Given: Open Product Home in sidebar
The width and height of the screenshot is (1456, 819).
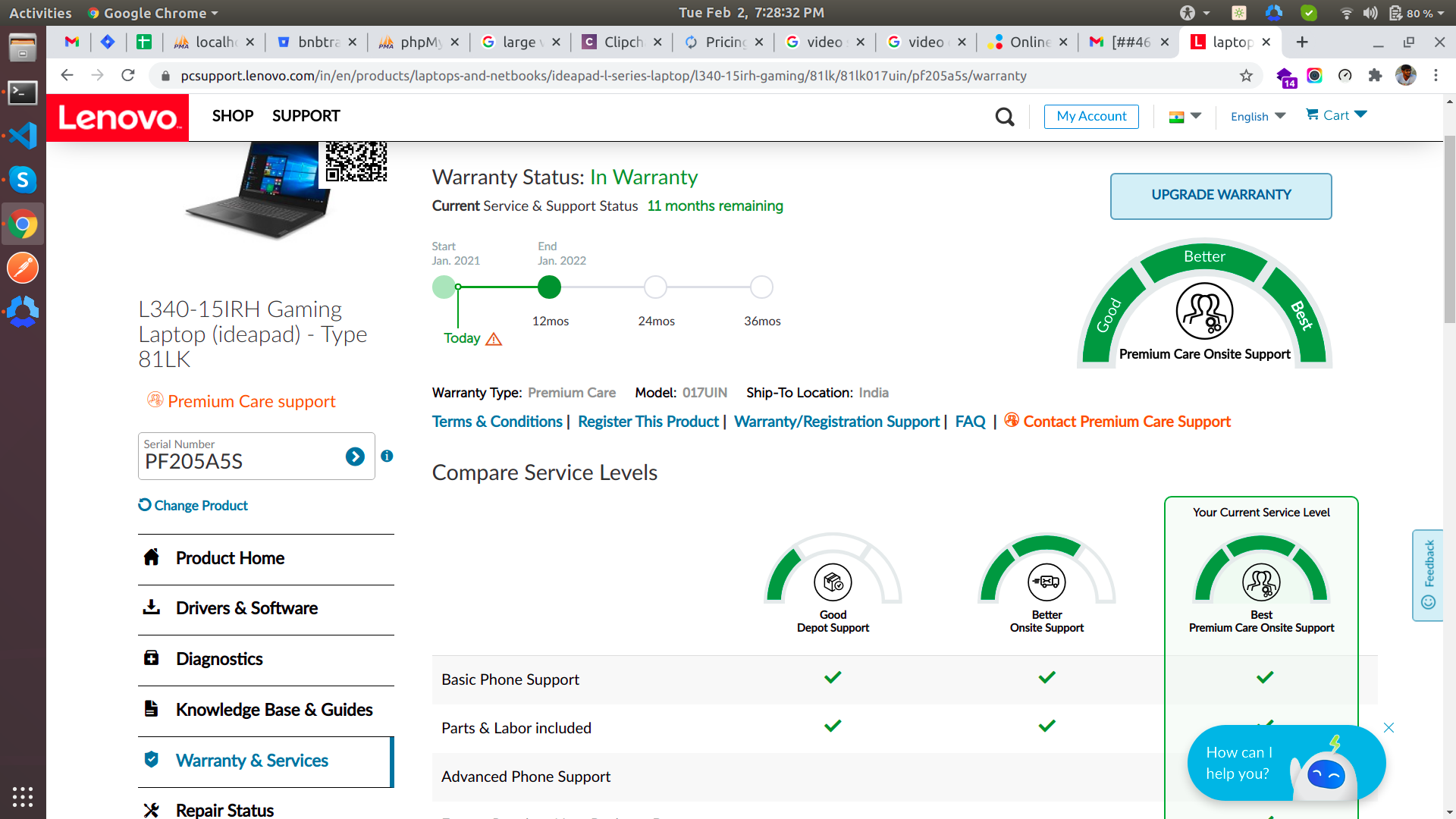Looking at the screenshot, I should [x=265, y=559].
